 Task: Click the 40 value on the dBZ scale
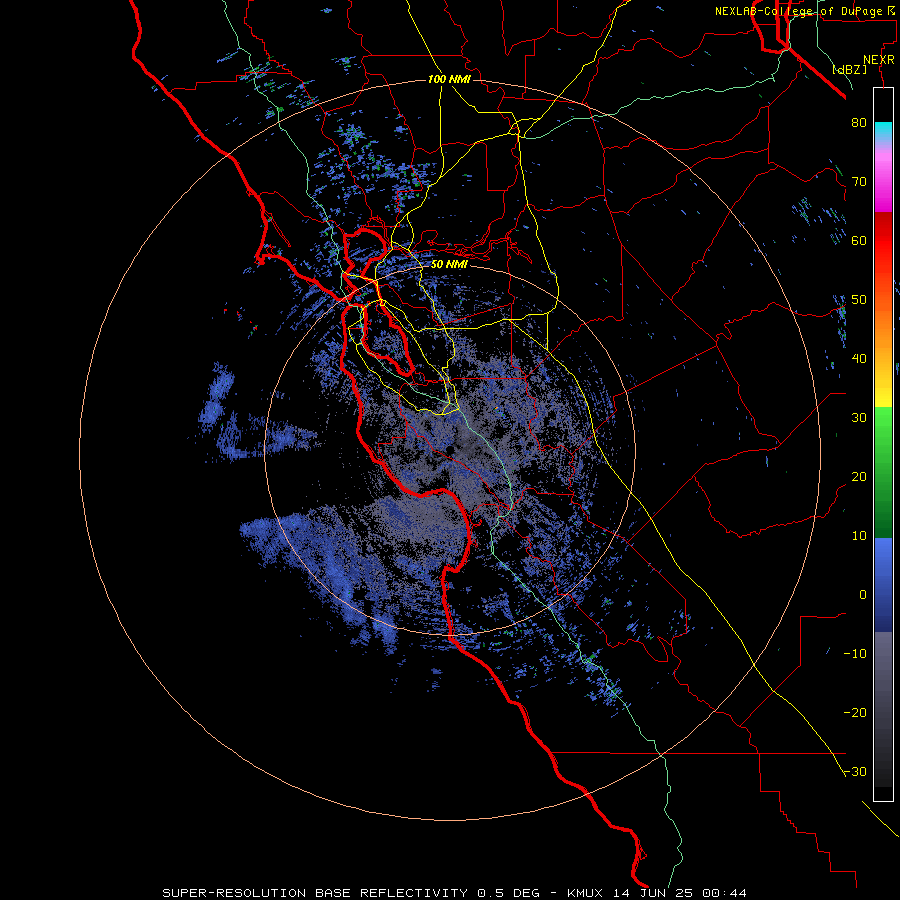859,359
